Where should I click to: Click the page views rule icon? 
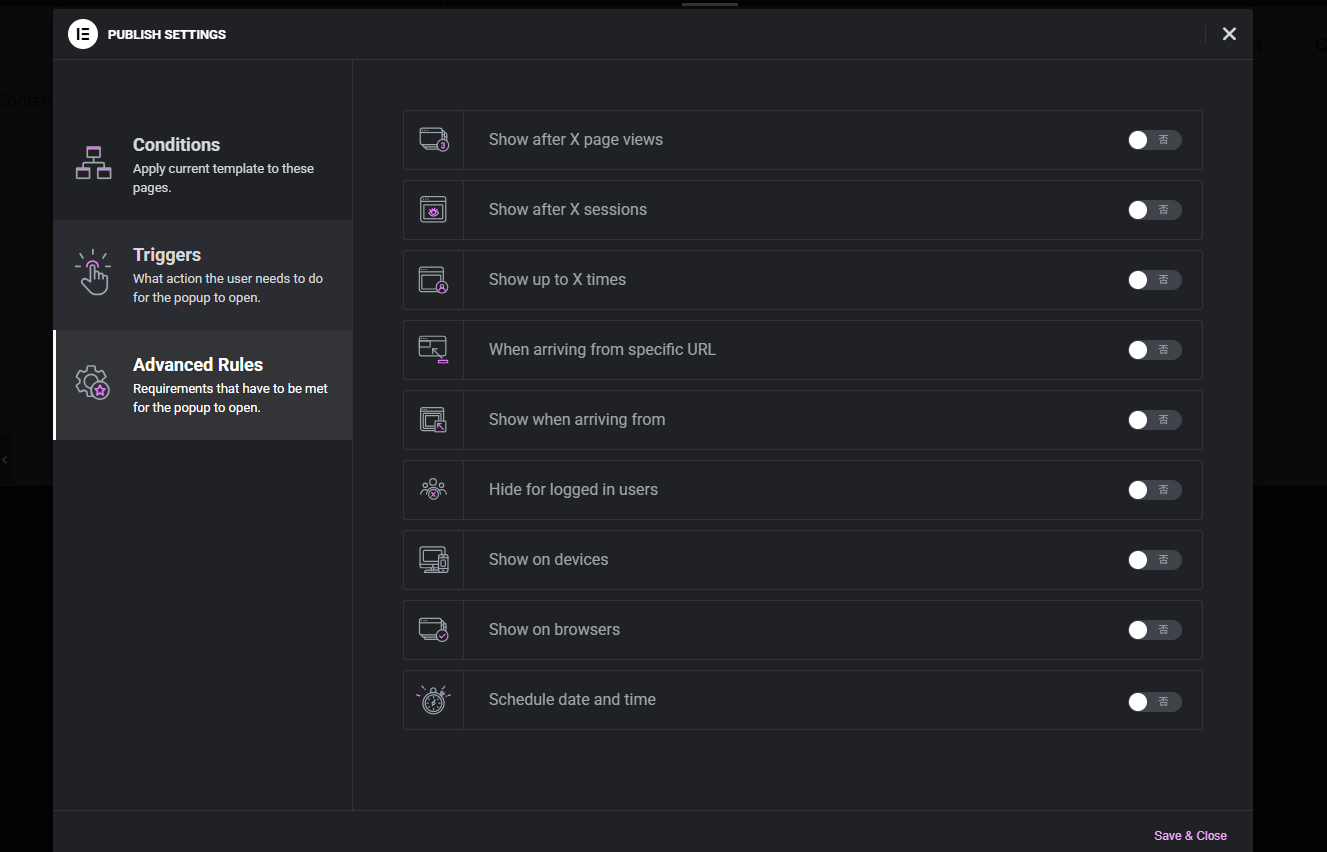click(433, 140)
